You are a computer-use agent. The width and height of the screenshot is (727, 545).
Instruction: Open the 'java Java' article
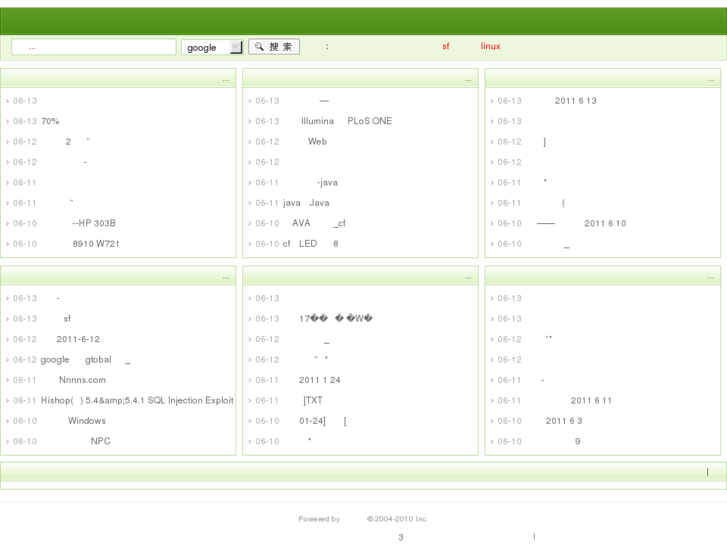click(x=306, y=203)
